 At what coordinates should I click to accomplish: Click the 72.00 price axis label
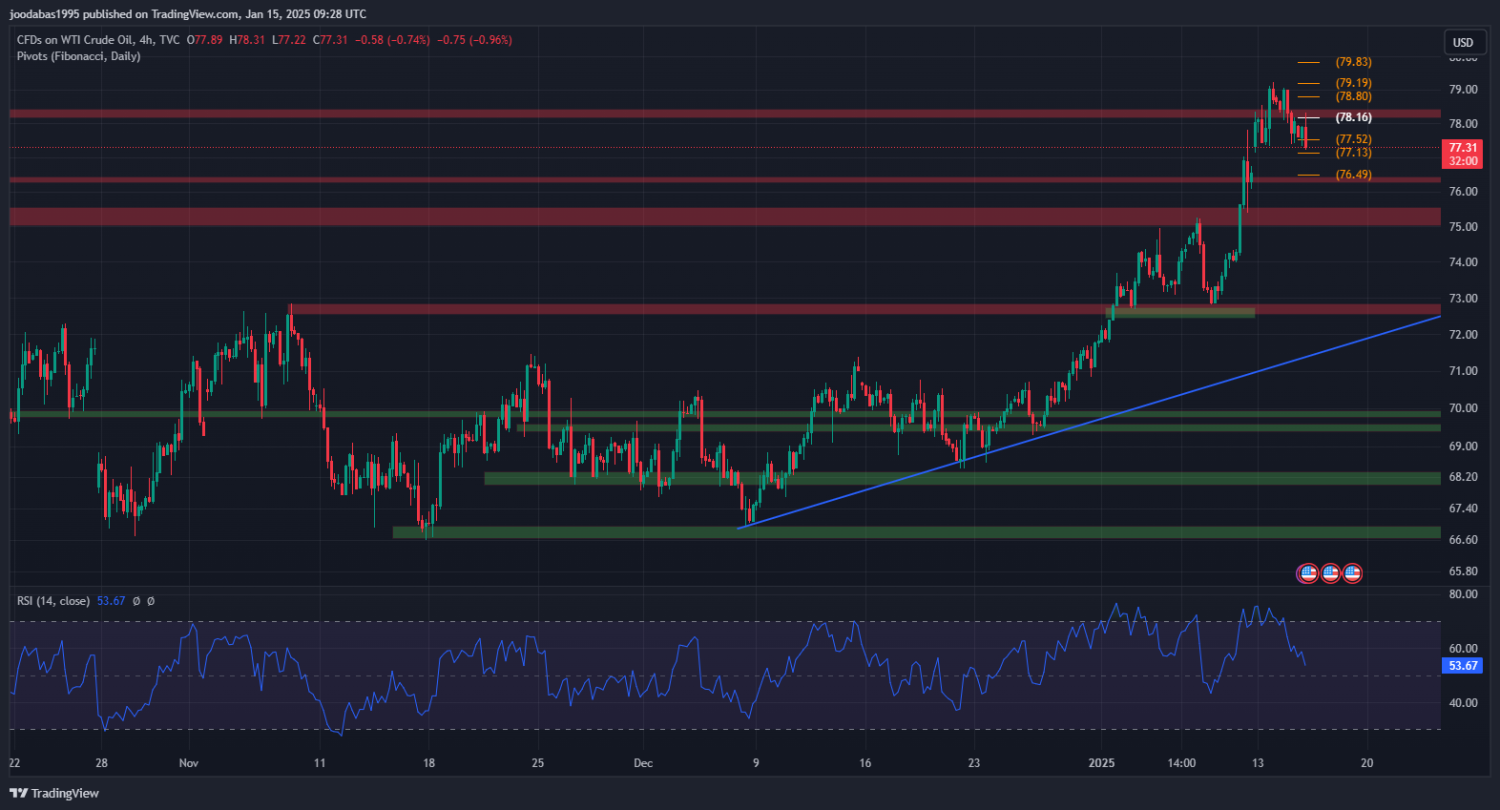[x=1463, y=334]
